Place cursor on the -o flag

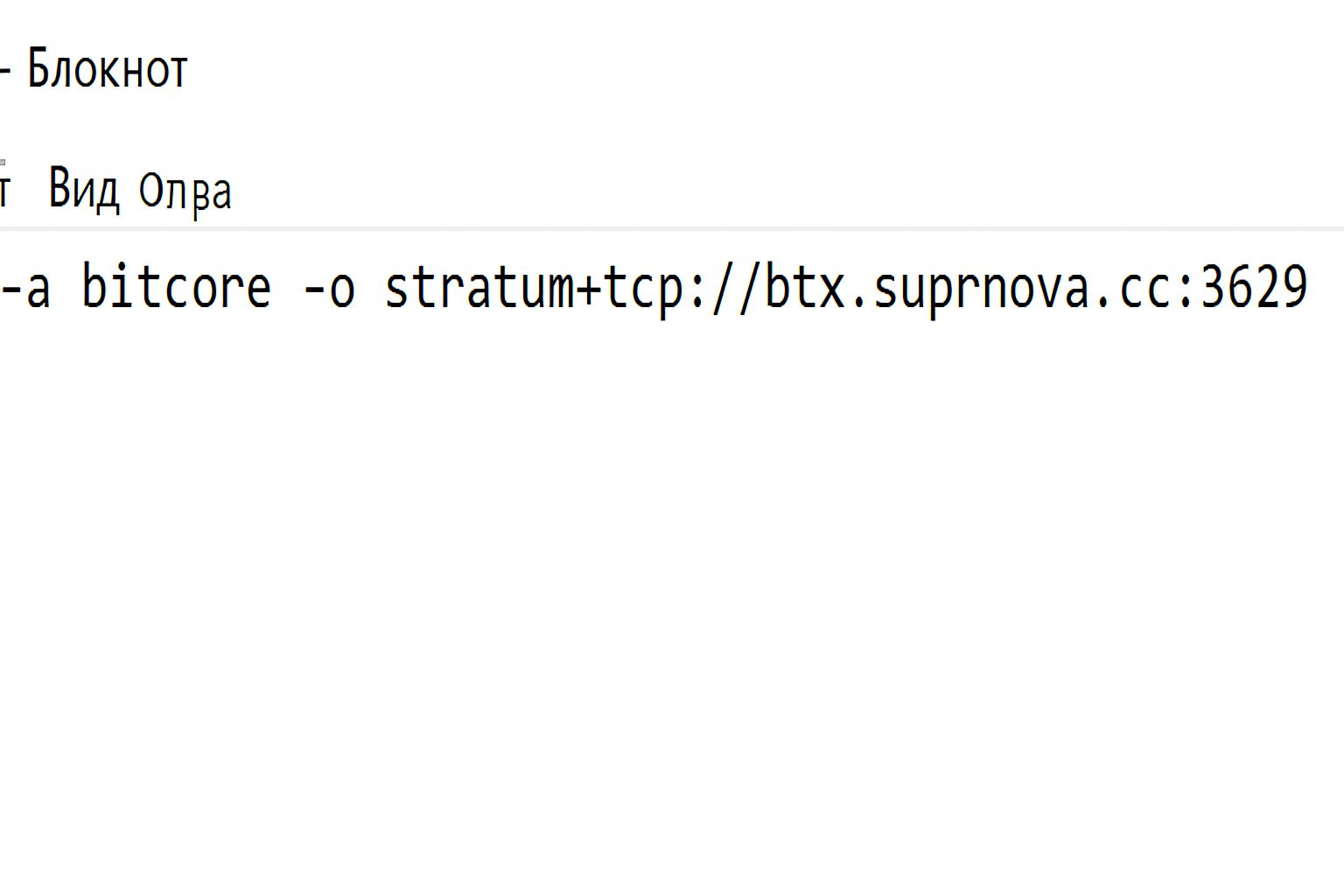329,288
